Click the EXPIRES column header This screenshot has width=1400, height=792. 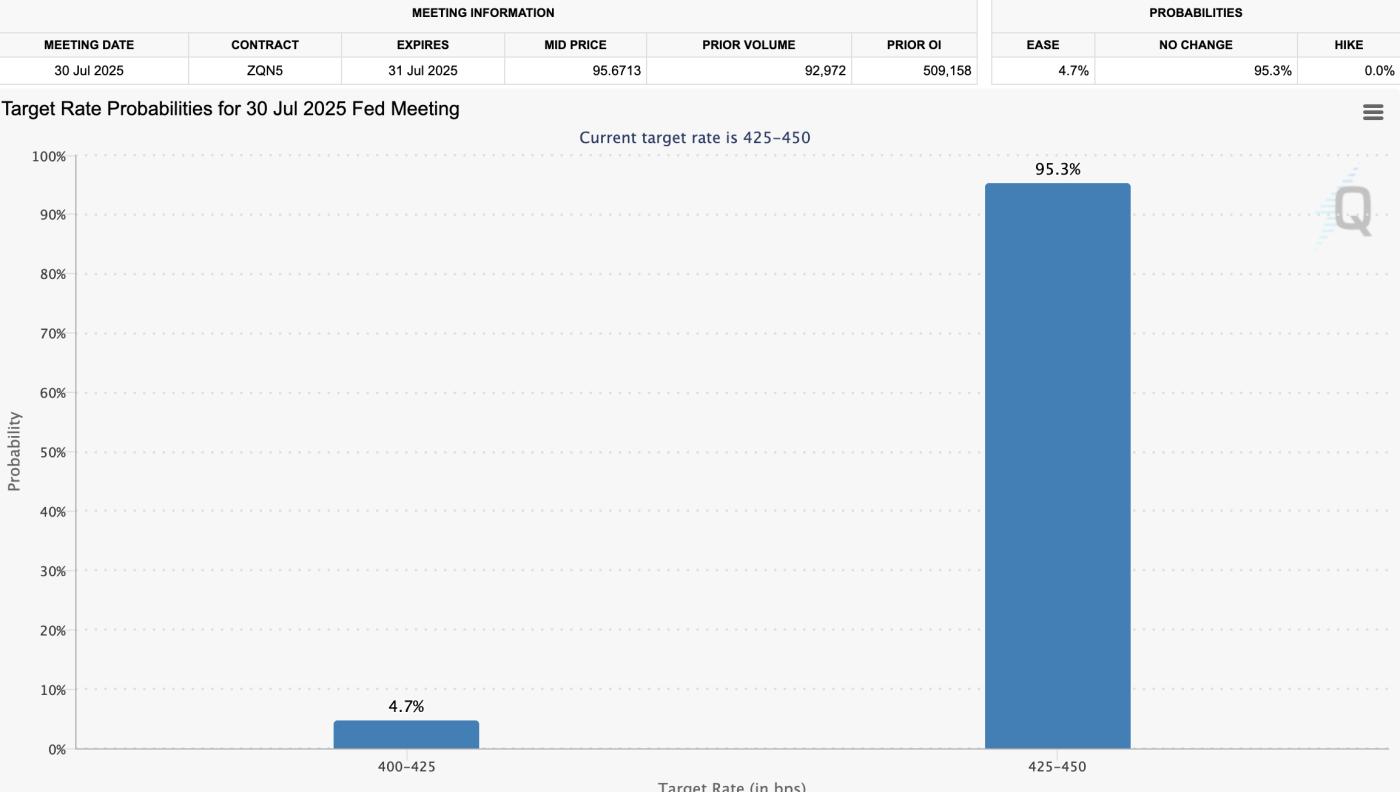click(x=425, y=44)
